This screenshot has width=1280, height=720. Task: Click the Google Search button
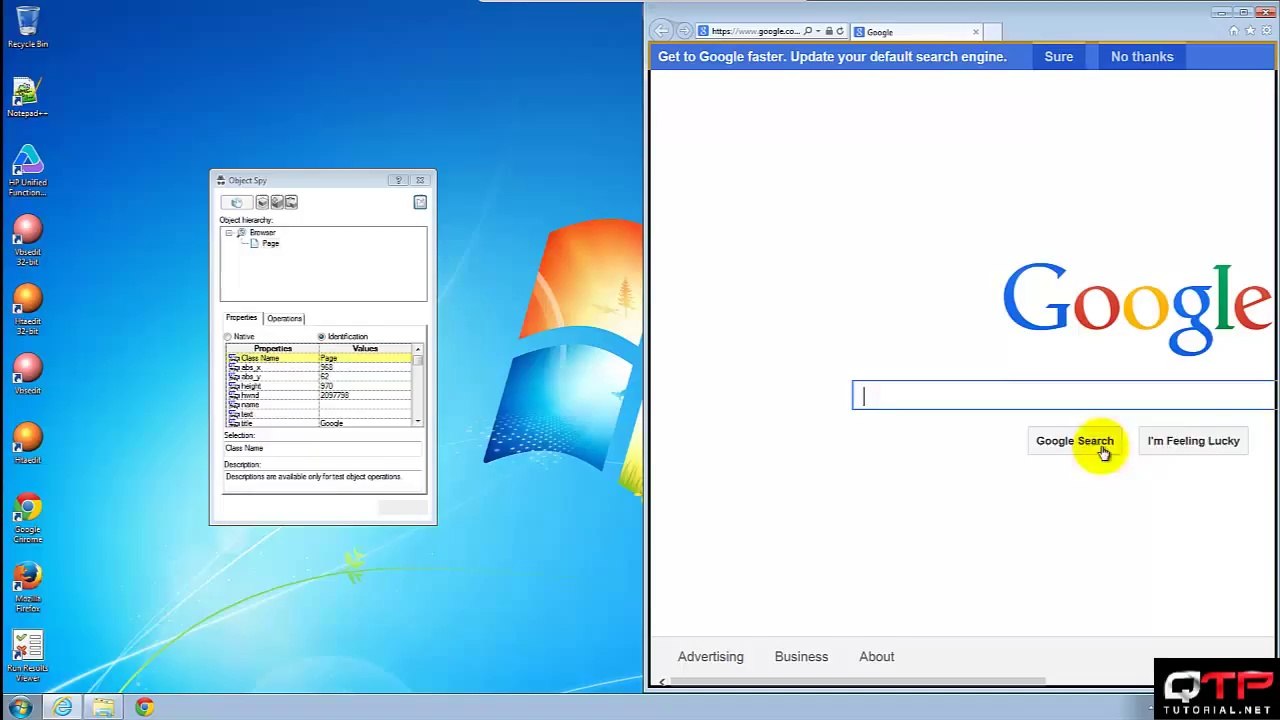1075,441
